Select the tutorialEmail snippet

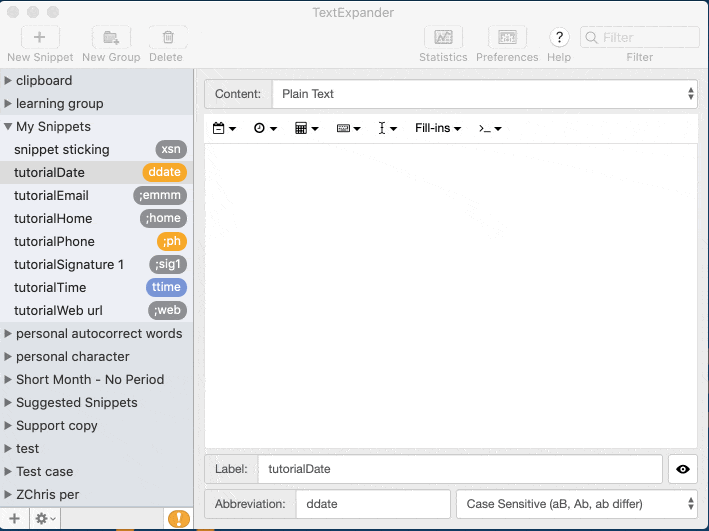96,195
